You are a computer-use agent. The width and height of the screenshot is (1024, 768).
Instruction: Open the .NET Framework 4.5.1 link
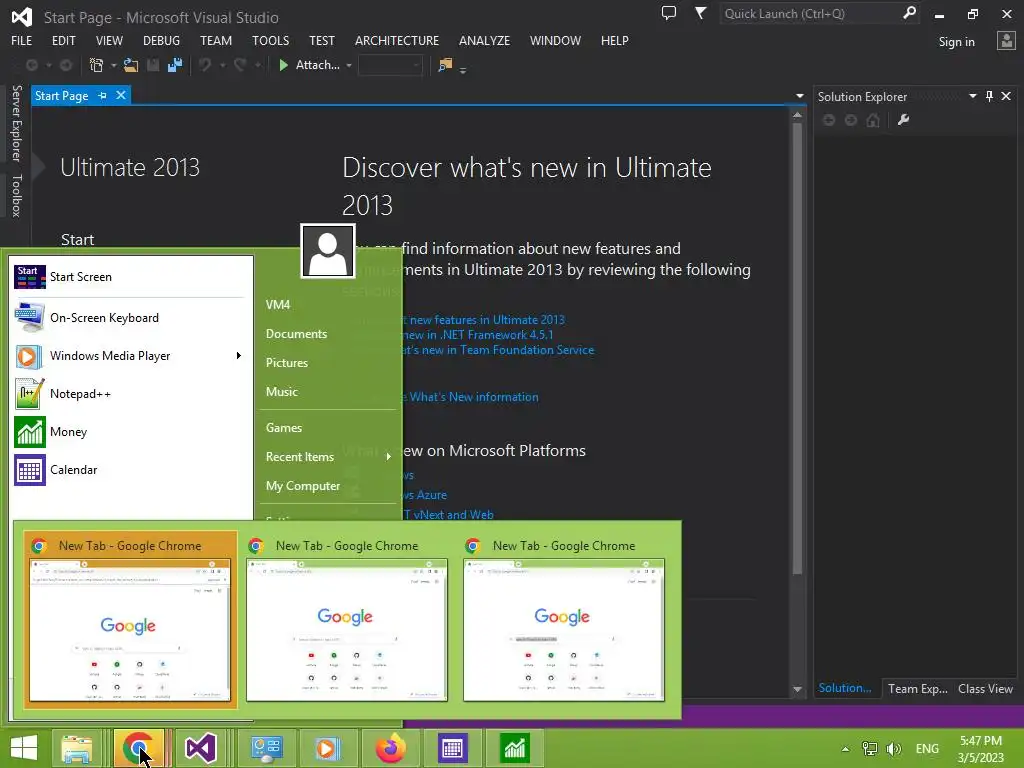[x=477, y=335]
